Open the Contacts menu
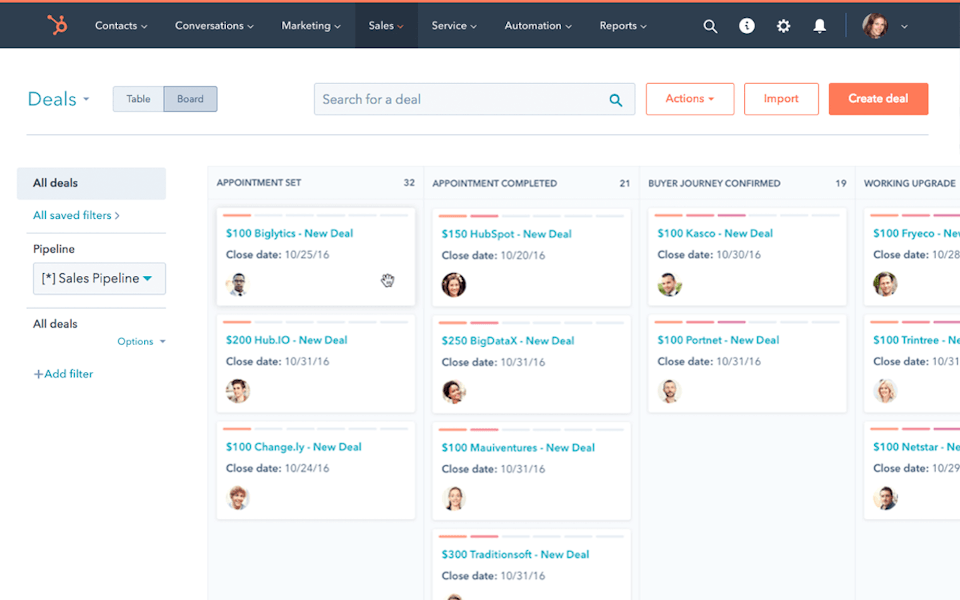960x600 pixels. pos(121,26)
